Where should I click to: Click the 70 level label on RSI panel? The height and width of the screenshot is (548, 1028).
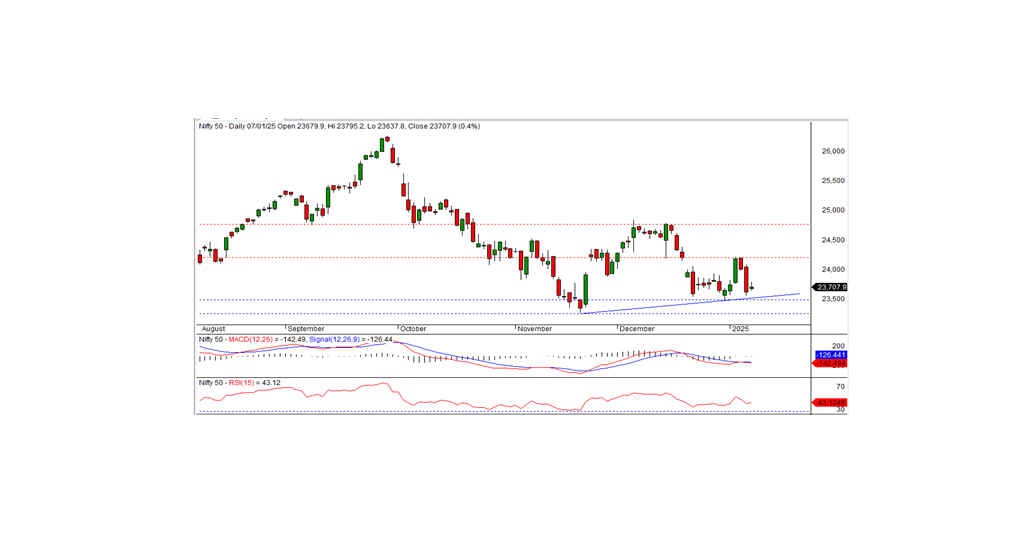tap(826, 386)
